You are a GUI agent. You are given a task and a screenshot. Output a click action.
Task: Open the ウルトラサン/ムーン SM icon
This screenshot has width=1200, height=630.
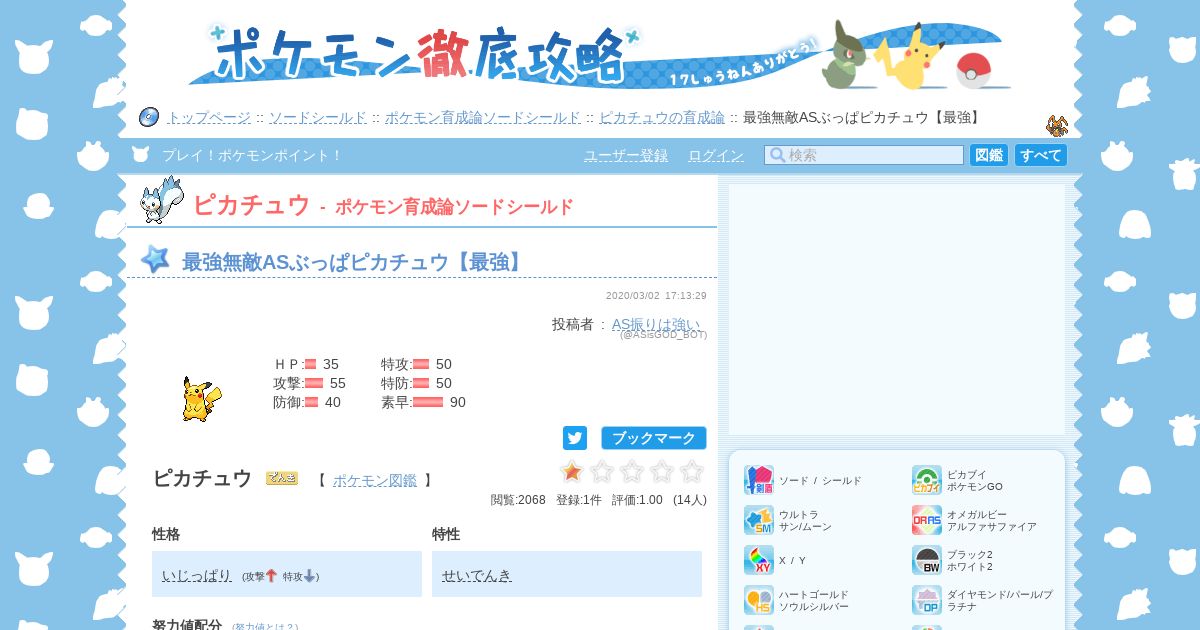point(759,520)
